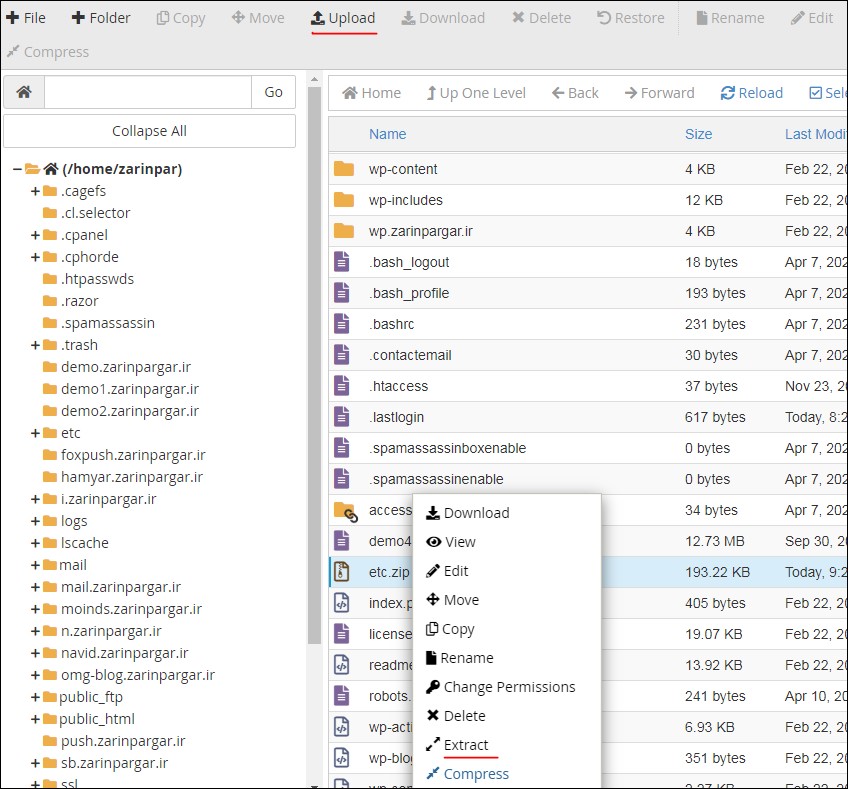The image size is (848, 789).
Task: Click wp-content folder icon
Action: coord(343,169)
